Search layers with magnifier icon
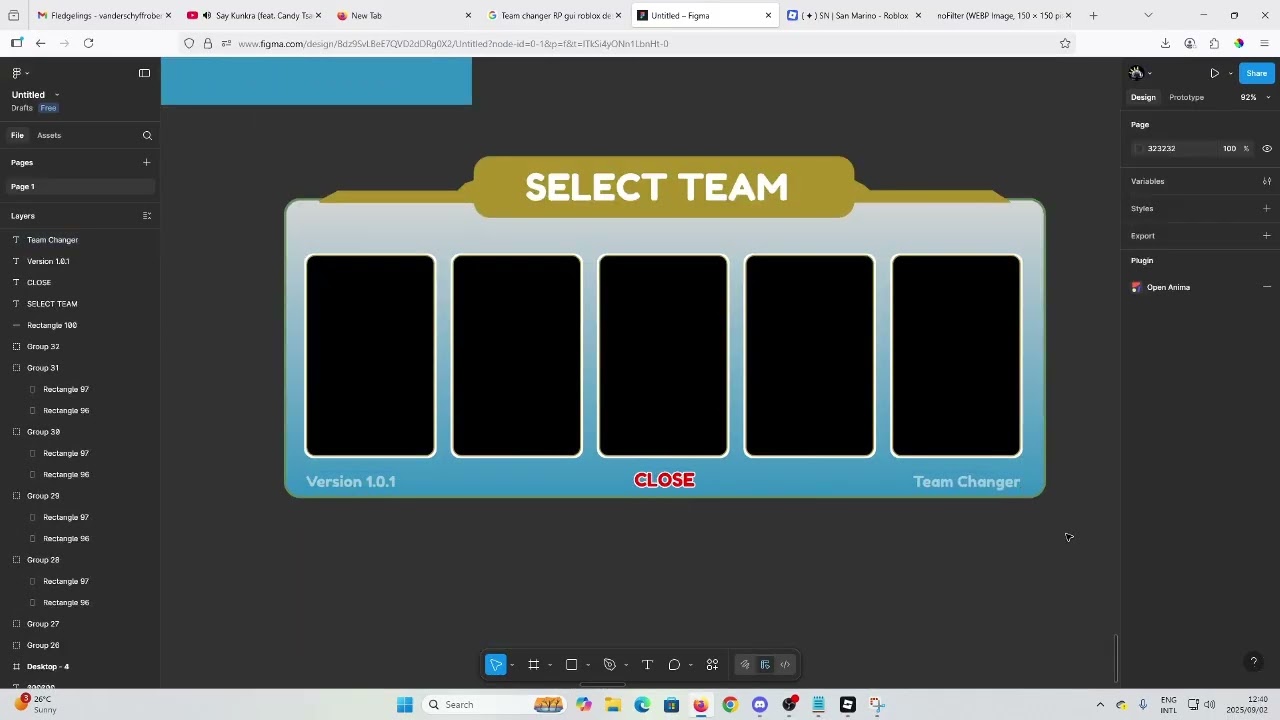The width and height of the screenshot is (1280, 720). [x=147, y=136]
